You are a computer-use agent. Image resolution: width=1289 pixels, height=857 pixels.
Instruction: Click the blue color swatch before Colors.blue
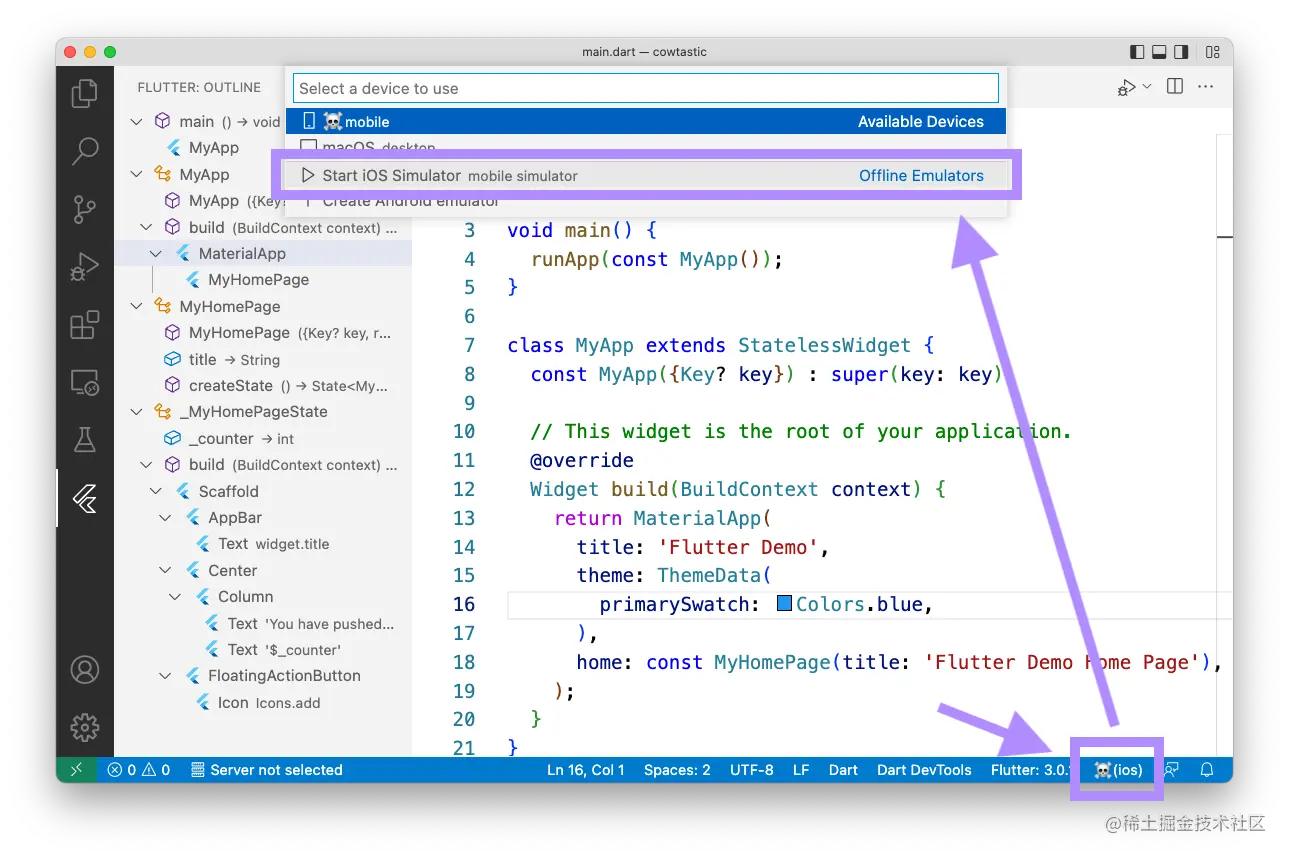tap(784, 604)
